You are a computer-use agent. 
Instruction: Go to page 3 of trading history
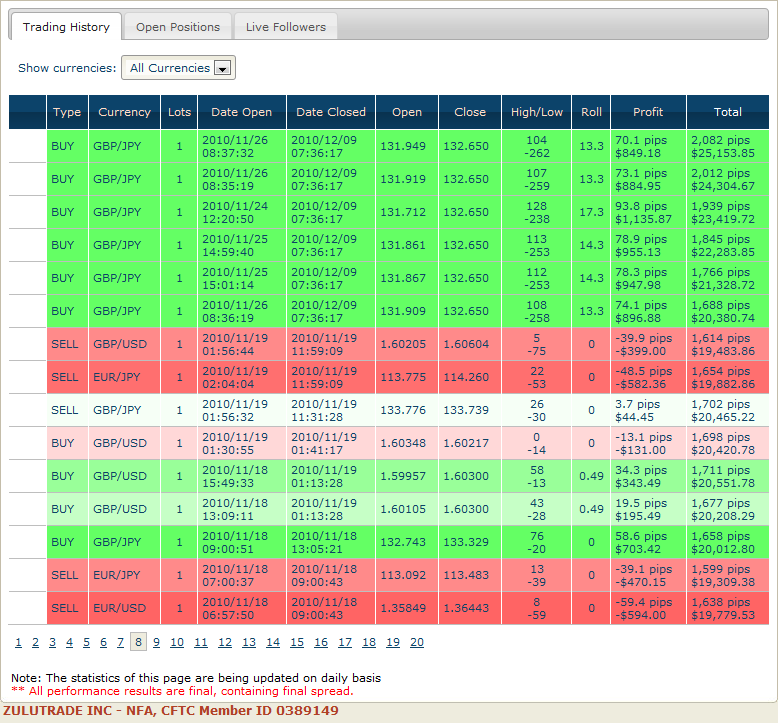[52, 642]
